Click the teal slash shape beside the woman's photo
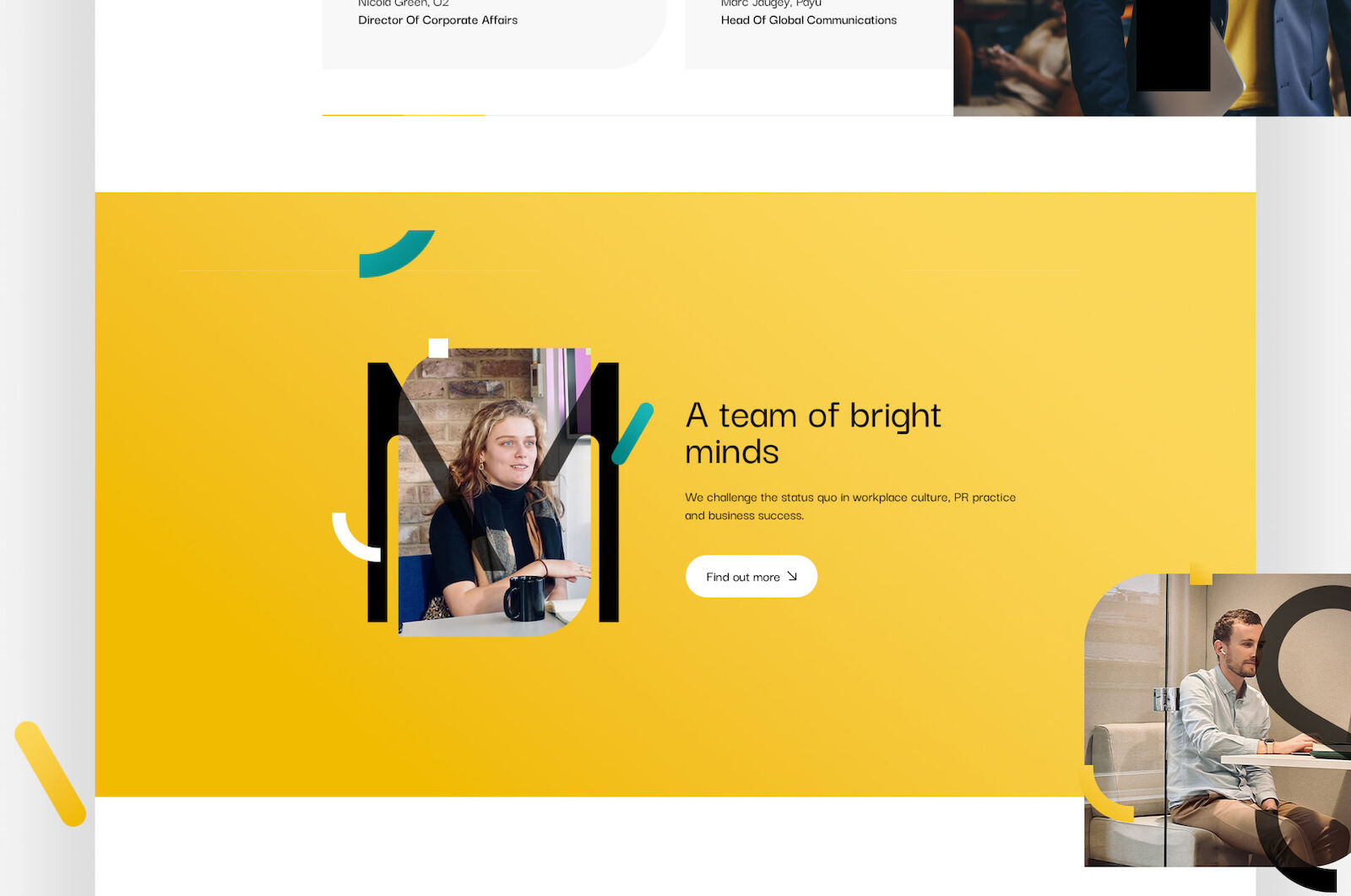The height and width of the screenshot is (896, 1351). pos(632,434)
